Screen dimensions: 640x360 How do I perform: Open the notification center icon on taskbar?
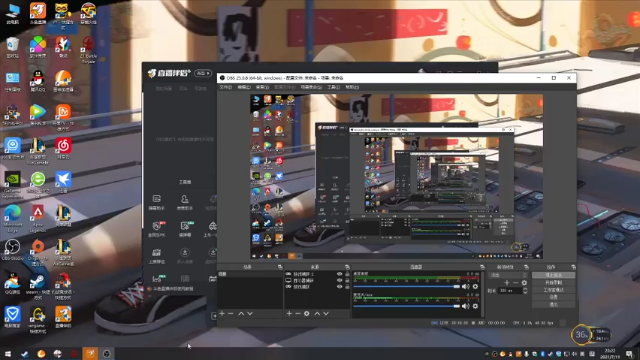(630, 354)
